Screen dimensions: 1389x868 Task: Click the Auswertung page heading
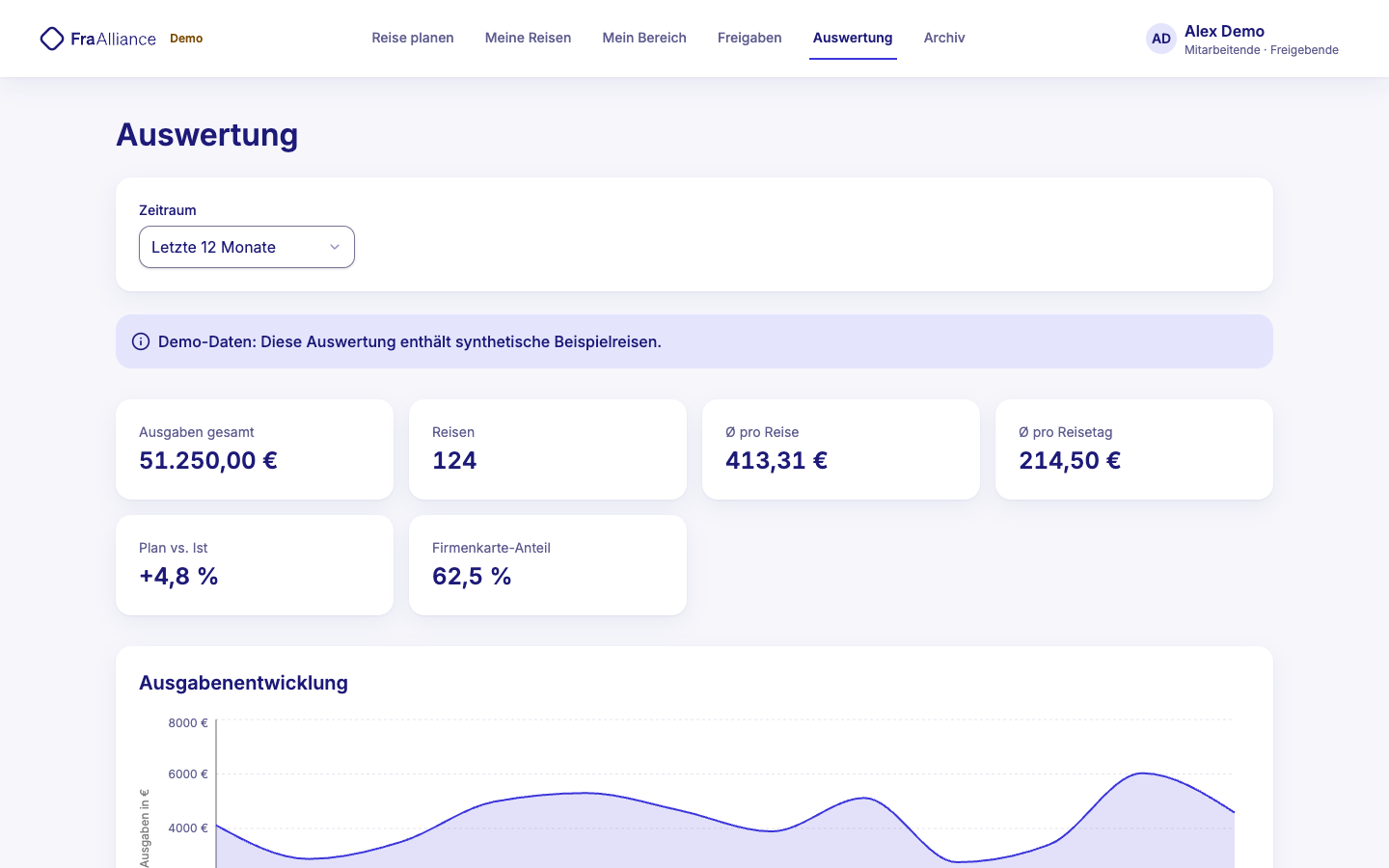click(x=207, y=135)
